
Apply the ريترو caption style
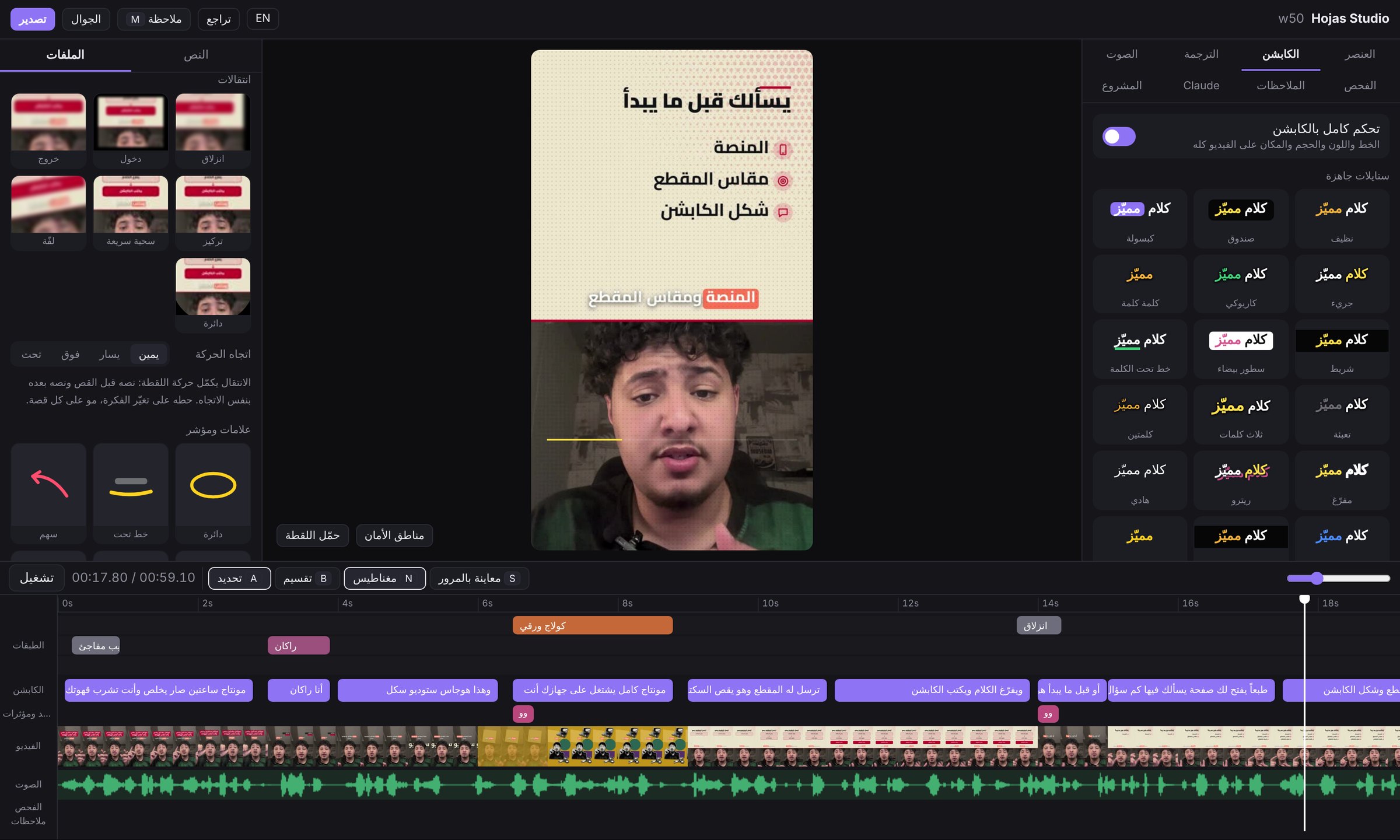[x=1241, y=481]
